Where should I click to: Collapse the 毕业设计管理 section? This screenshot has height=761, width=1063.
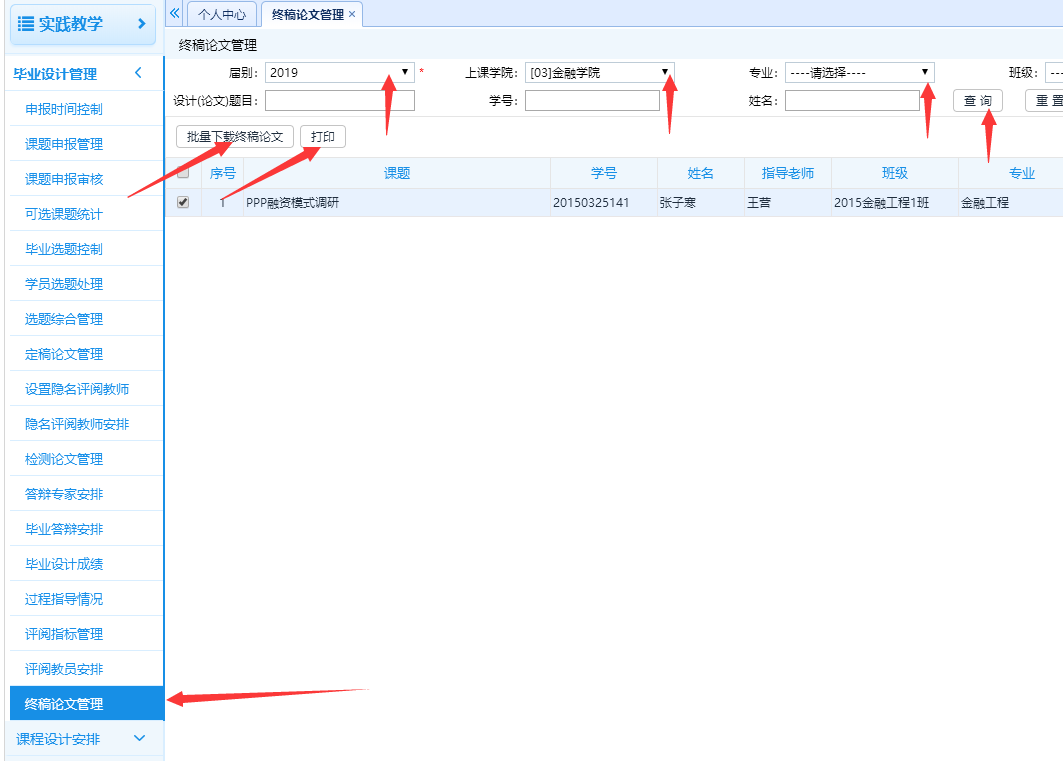pyautogui.click(x=138, y=73)
